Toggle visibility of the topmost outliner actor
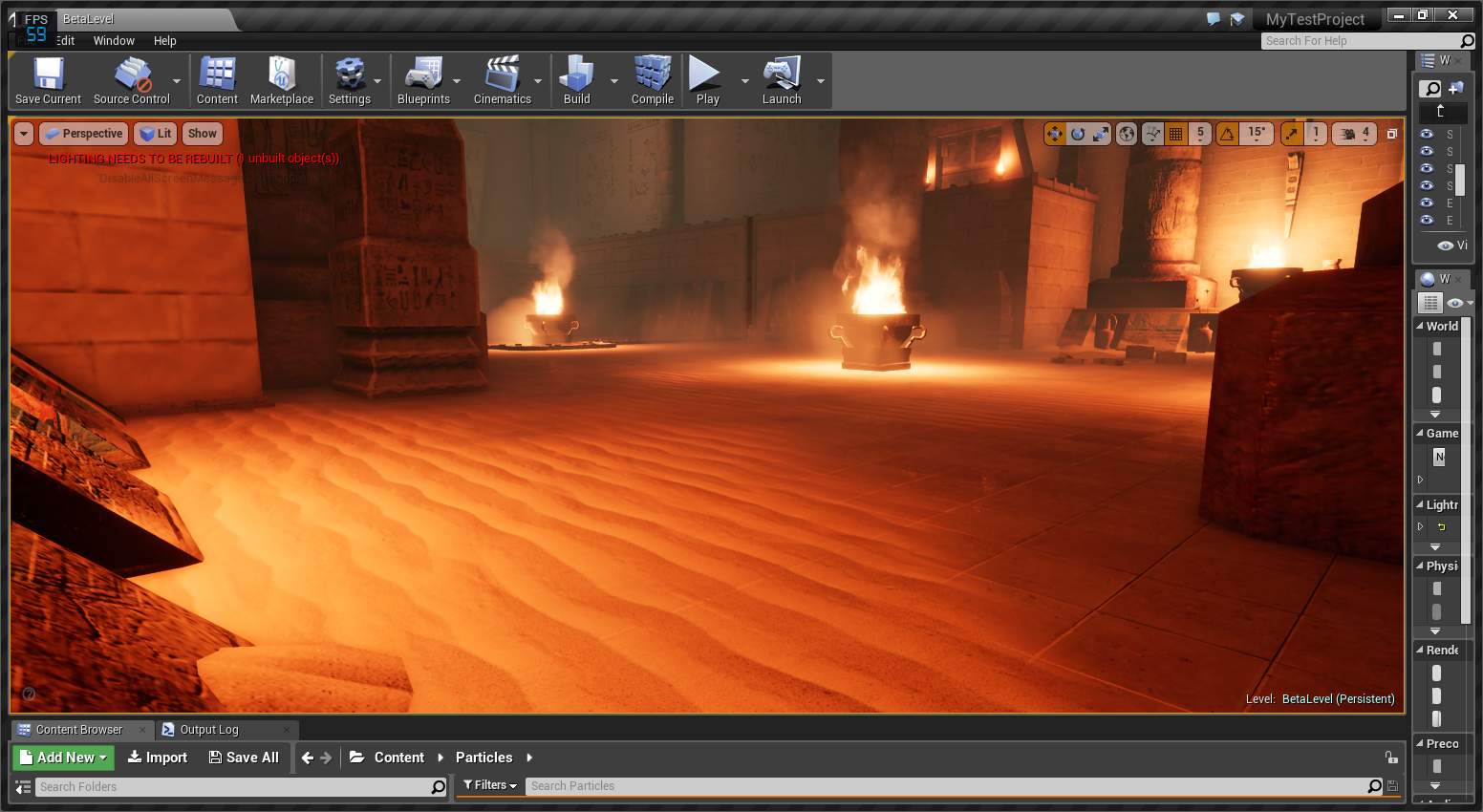 coord(1427,134)
